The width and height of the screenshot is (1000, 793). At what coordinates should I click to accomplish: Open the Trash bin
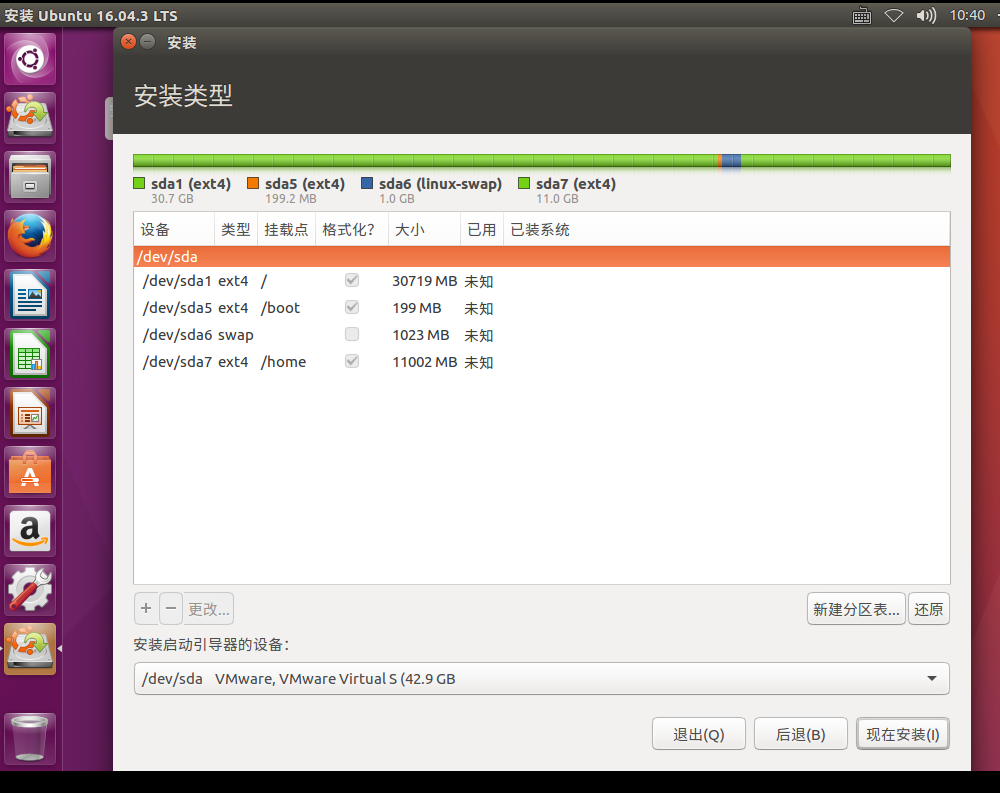pyautogui.click(x=30, y=738)
